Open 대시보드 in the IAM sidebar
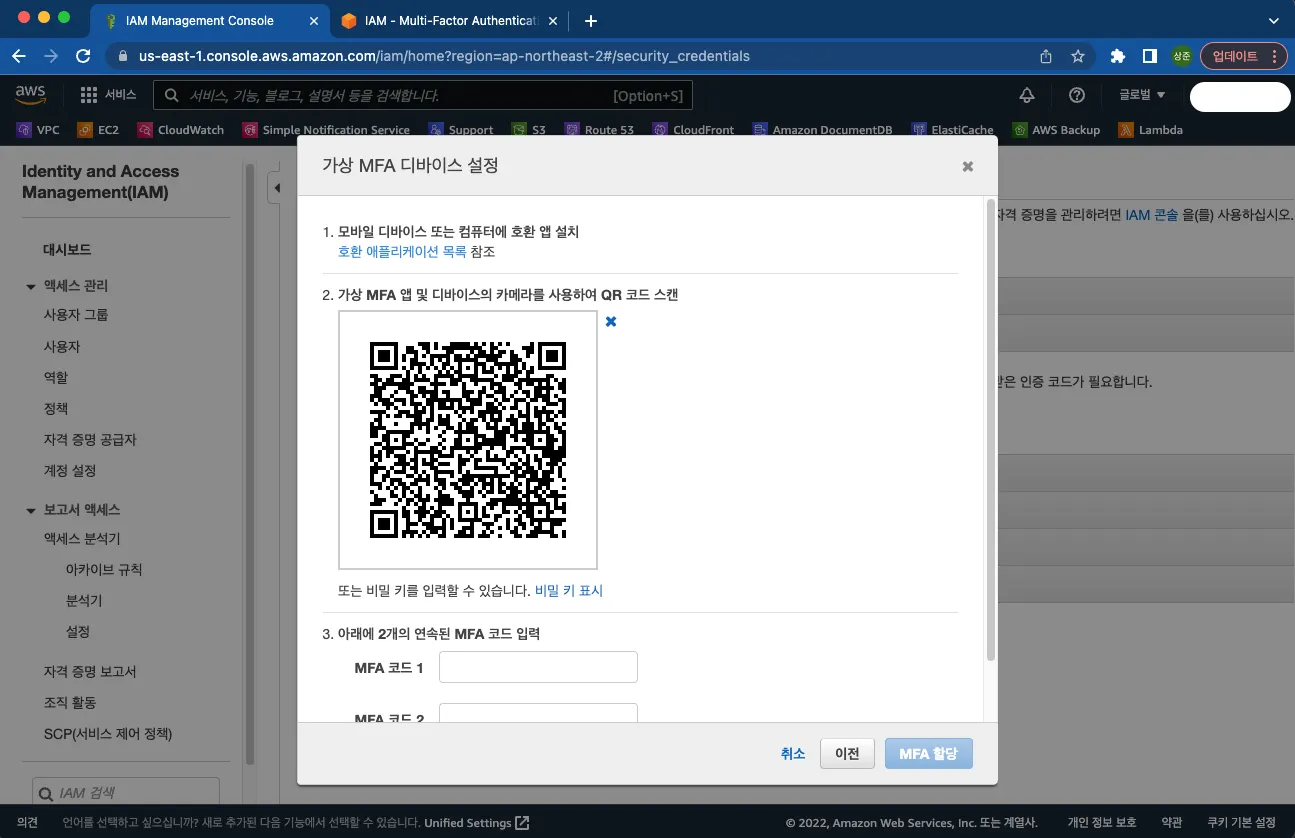The height and width of the screenshot is (838, 1295). click(x=67, y=250)
